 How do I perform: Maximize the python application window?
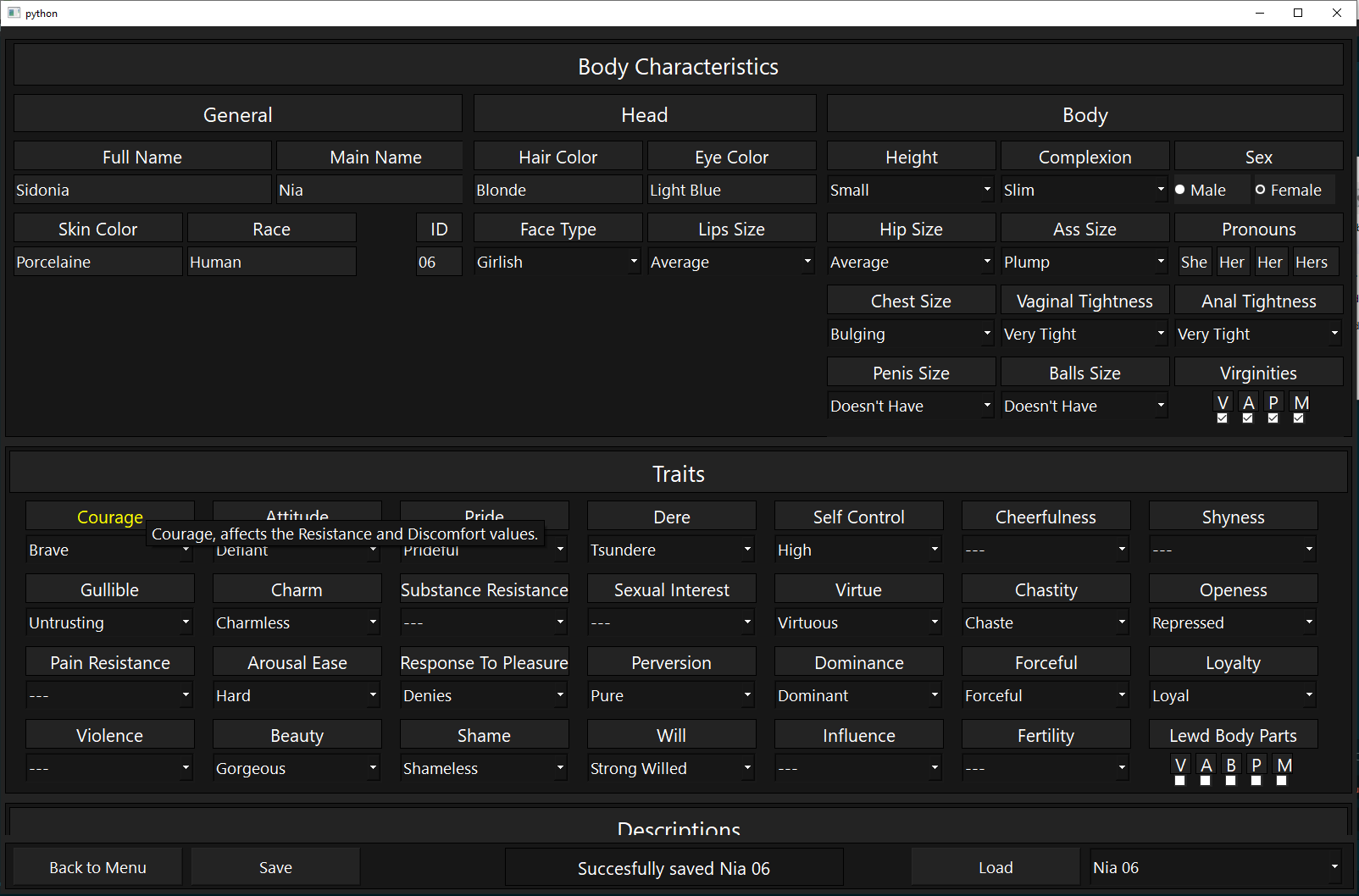(1297, 13)
